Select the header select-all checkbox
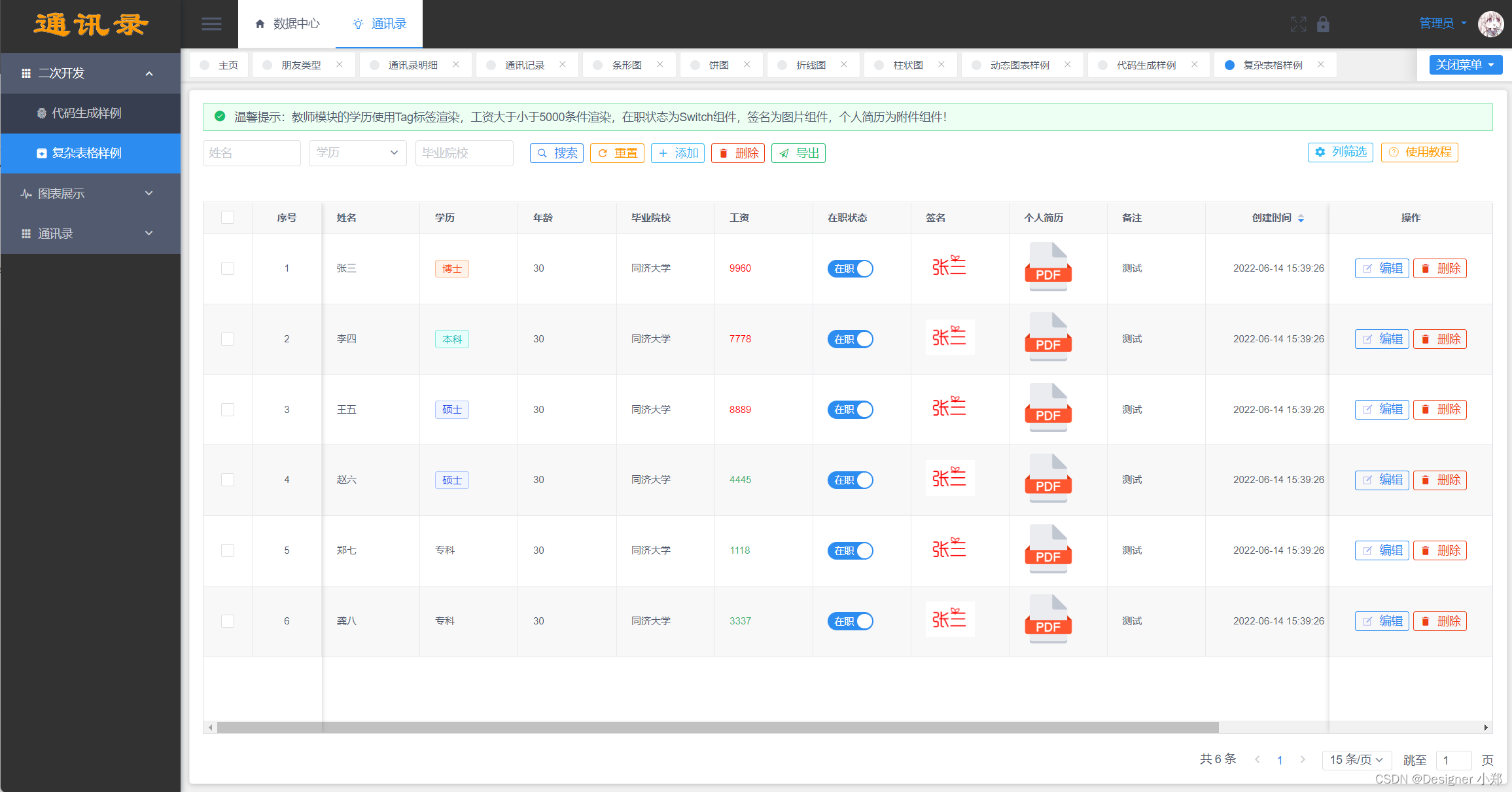The width and height of the screenshot is (1512, 792). point(227,217)
